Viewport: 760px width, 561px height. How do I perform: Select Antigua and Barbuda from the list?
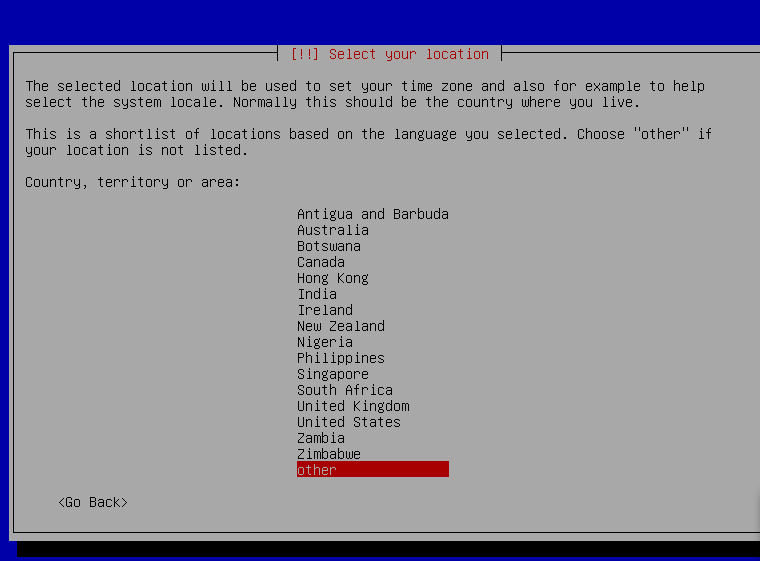pyautogui.click(x=372, y=214)
